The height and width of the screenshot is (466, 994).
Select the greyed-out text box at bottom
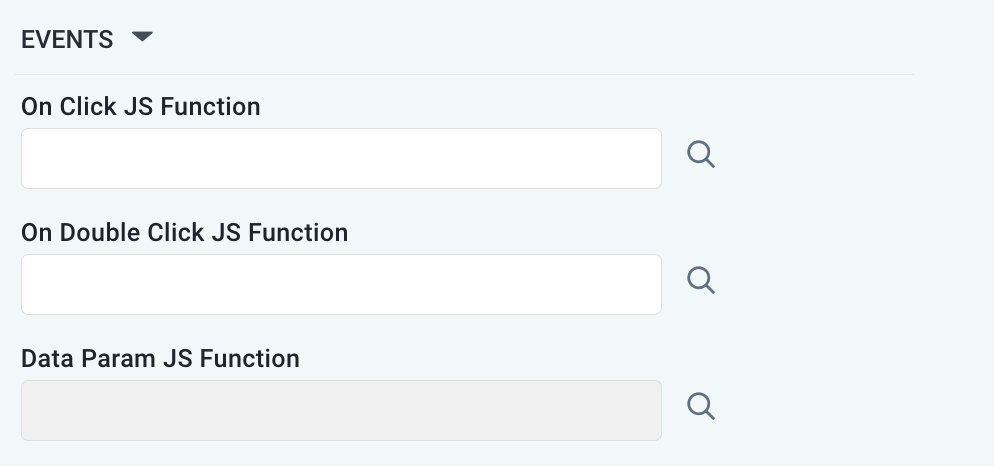(x=341, y=410)
